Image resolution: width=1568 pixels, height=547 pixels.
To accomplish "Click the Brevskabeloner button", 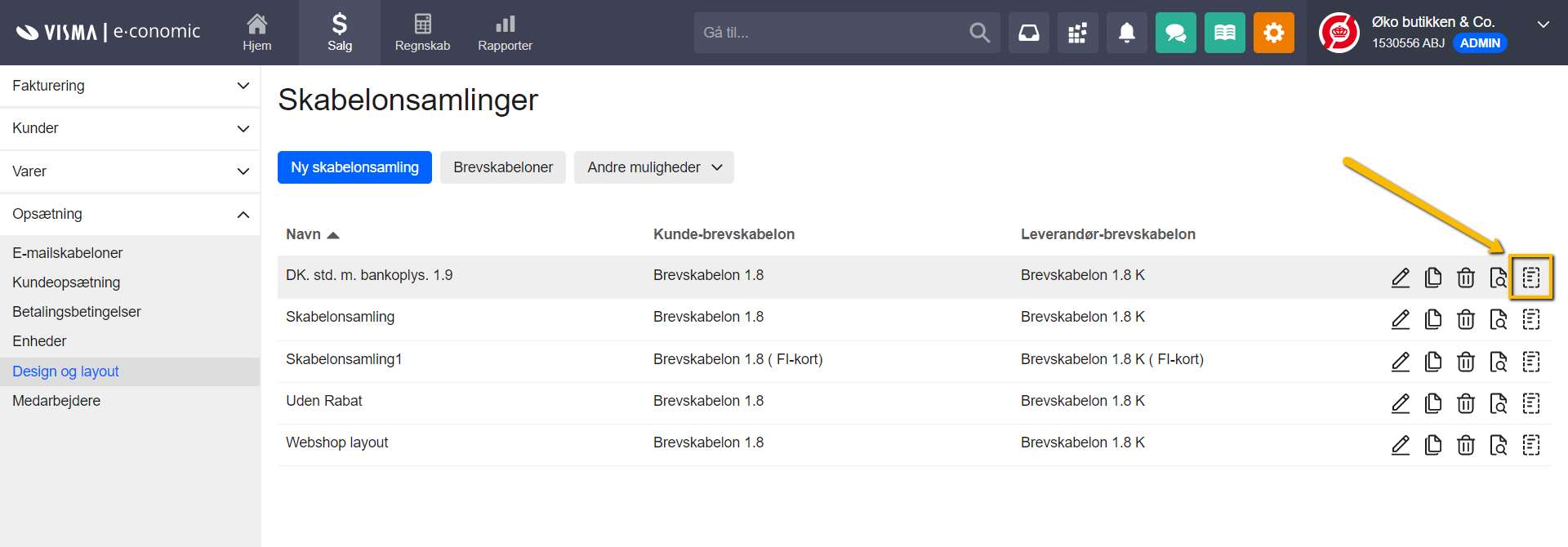I will pos(503,167).
